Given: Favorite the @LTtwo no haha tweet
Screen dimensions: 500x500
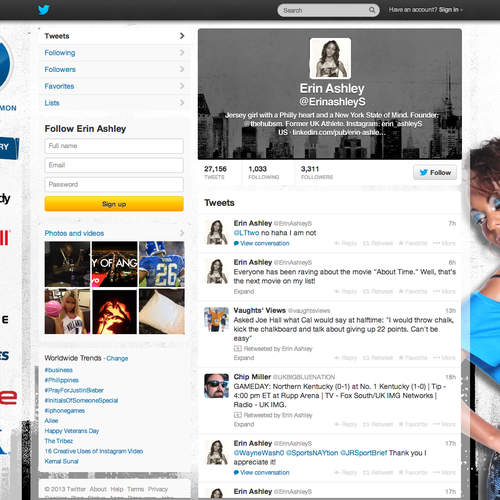Looking at the screenshot, I should click(x=413, y=243).
